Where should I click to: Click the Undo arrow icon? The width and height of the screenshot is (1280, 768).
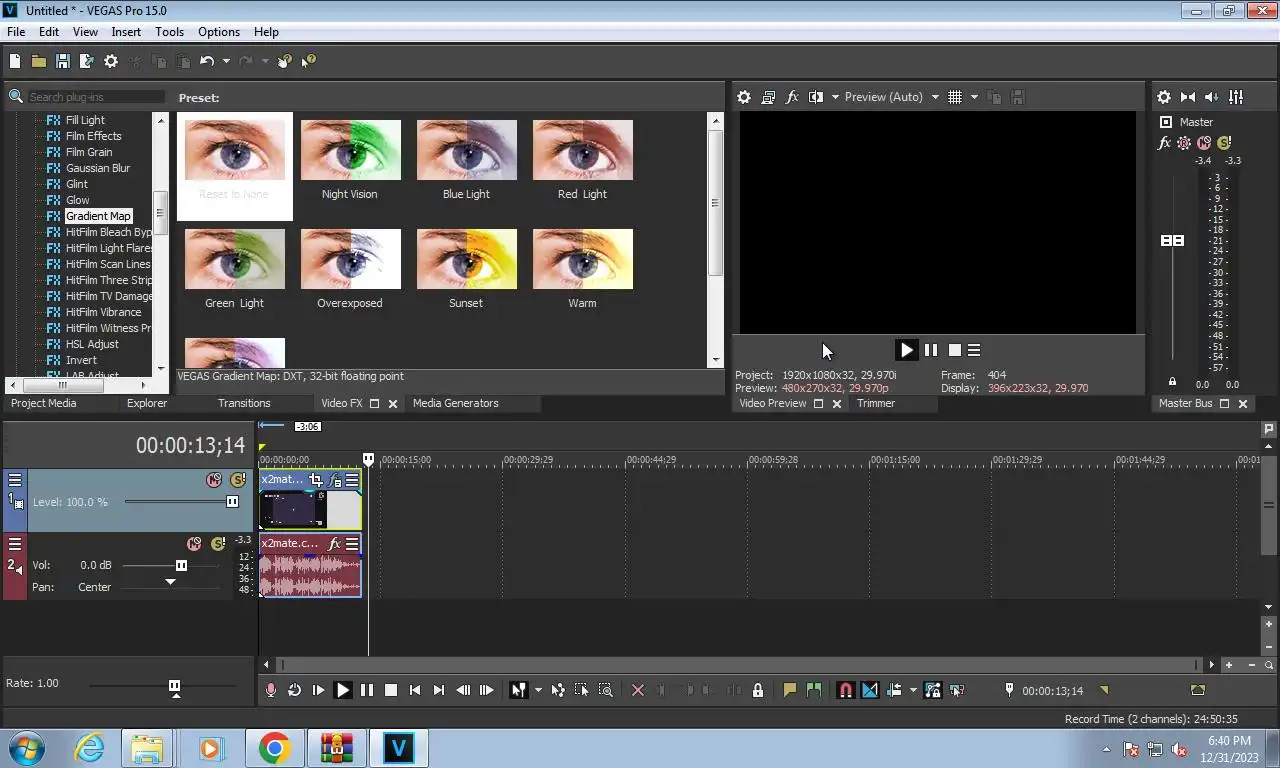click(x=207, y=61)
